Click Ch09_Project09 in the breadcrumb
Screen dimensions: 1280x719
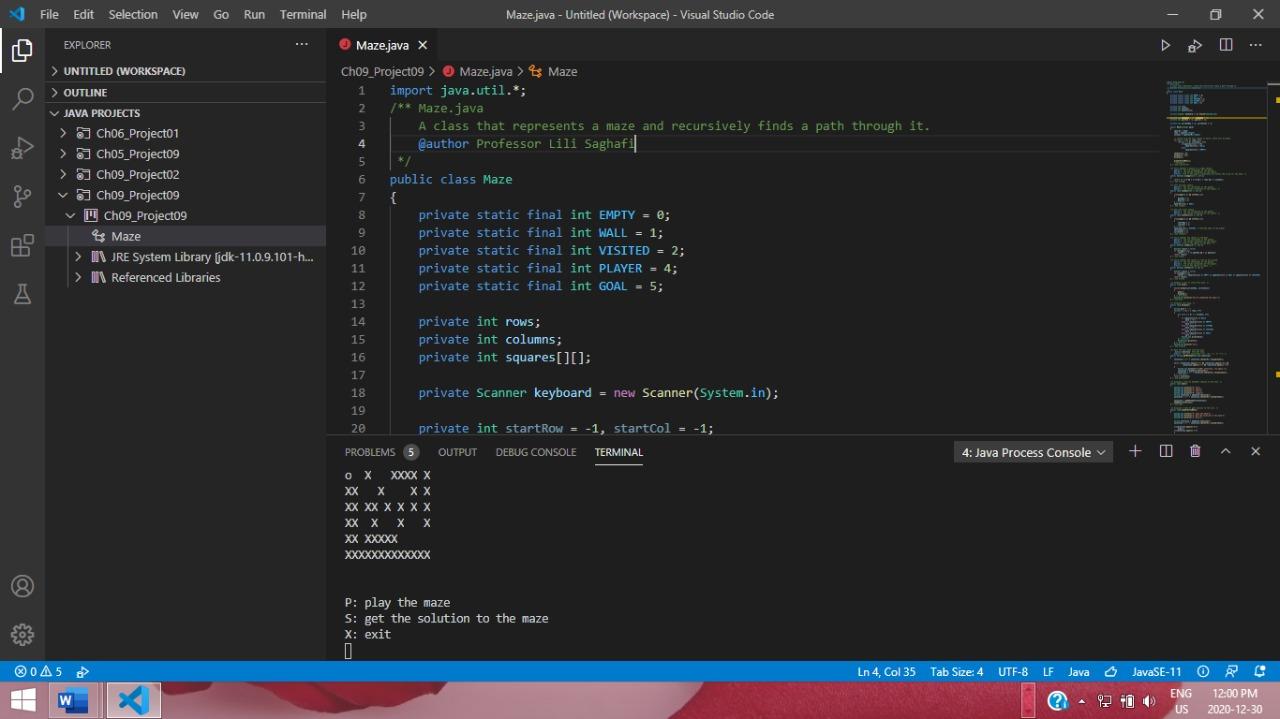[382, 71]
